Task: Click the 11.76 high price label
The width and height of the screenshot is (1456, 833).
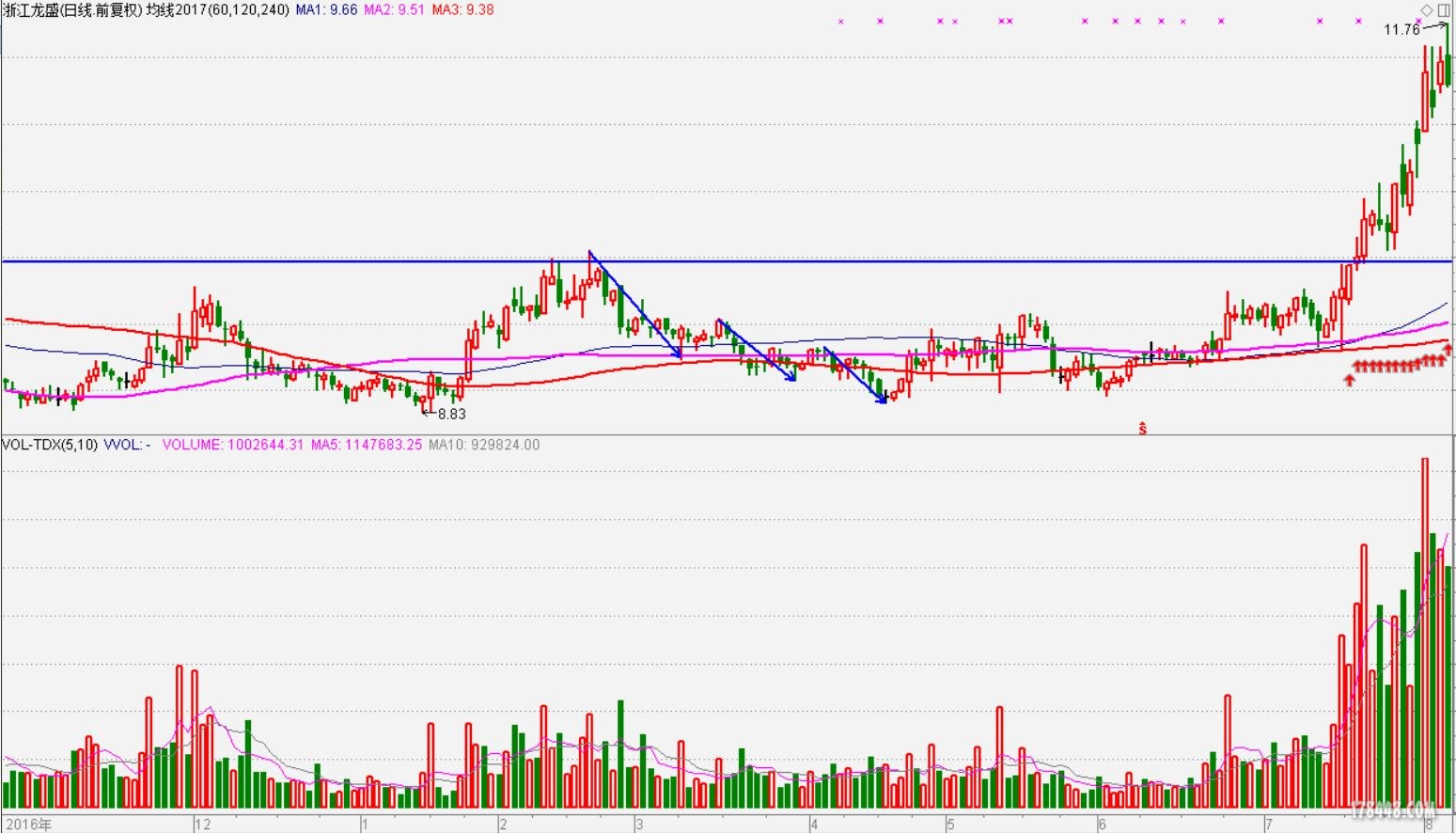Action: click(1401, 30)
